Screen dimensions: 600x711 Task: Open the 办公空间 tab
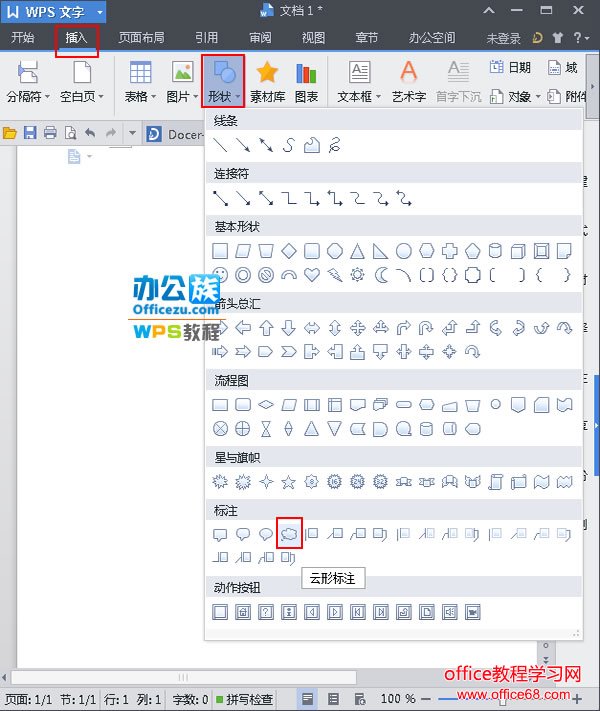tap(432, 38)
